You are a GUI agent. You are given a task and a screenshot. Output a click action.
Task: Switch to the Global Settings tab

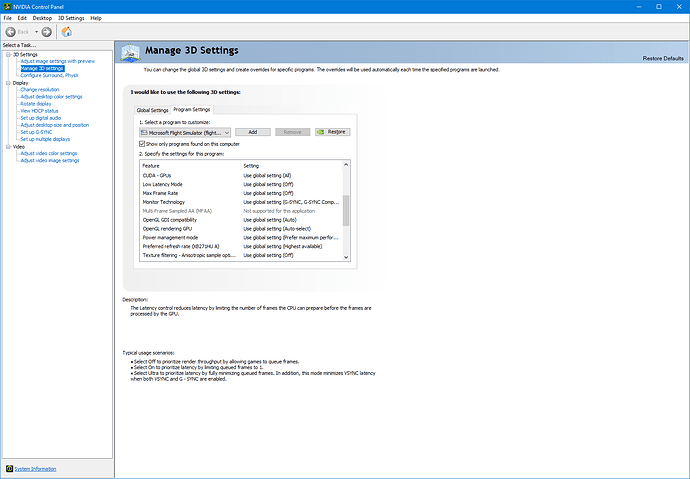pyautogui.click(x=152, y=110)
